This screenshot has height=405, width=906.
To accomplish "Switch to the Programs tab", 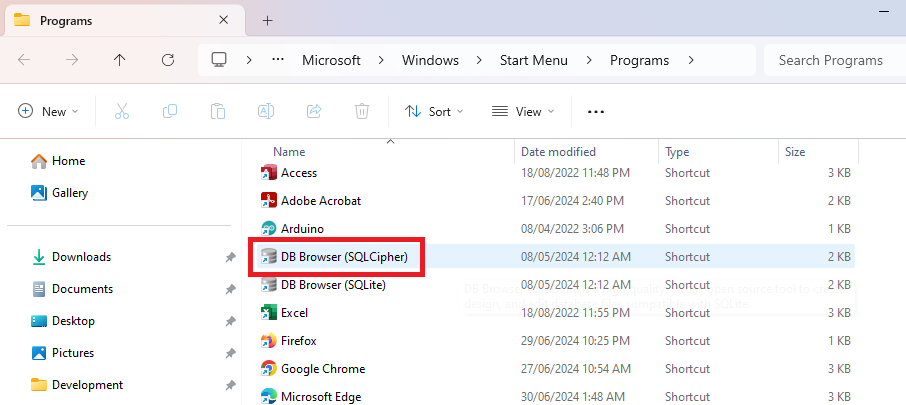I will point(124,21).
